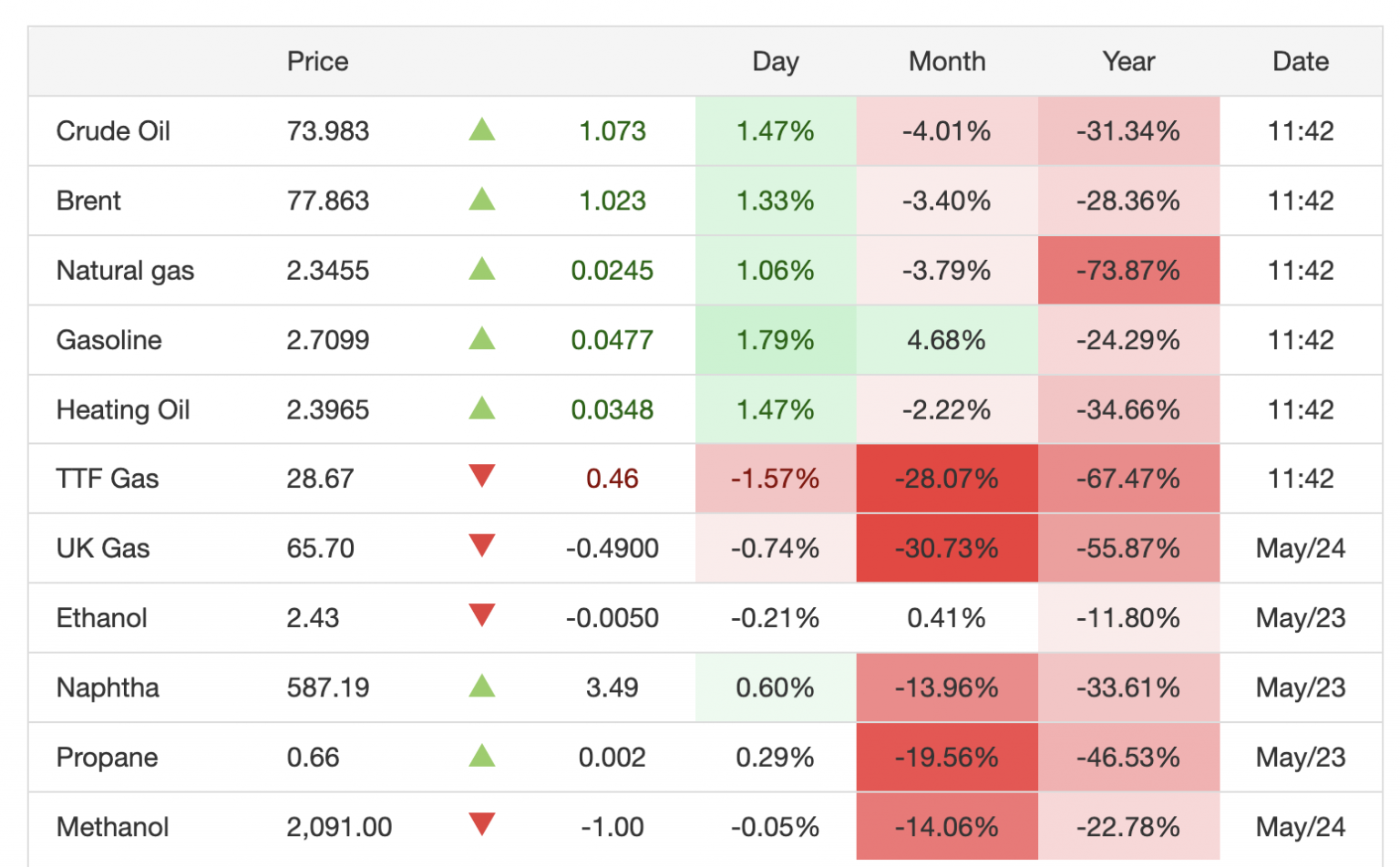This screenshot has height=867, width=1400.
Task: Click the down triangle beside UK Gas
Action: click(484, 548)
